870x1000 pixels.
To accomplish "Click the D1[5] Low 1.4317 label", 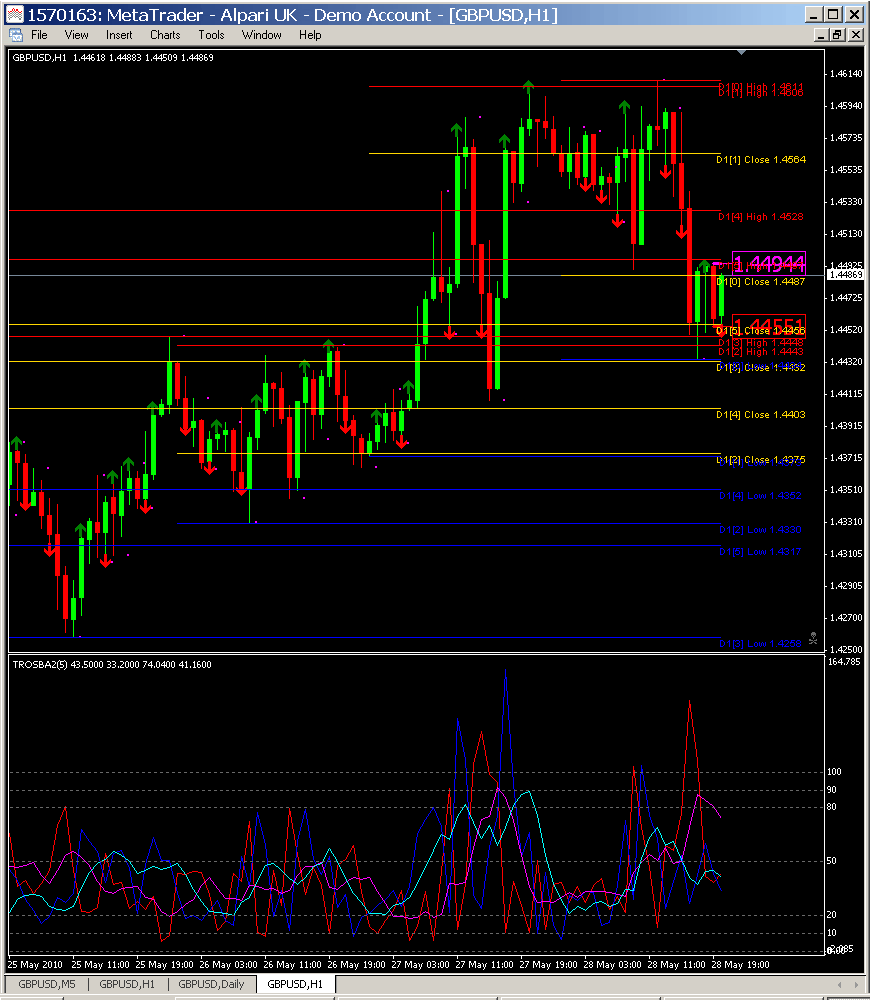I will pos(760,552).
